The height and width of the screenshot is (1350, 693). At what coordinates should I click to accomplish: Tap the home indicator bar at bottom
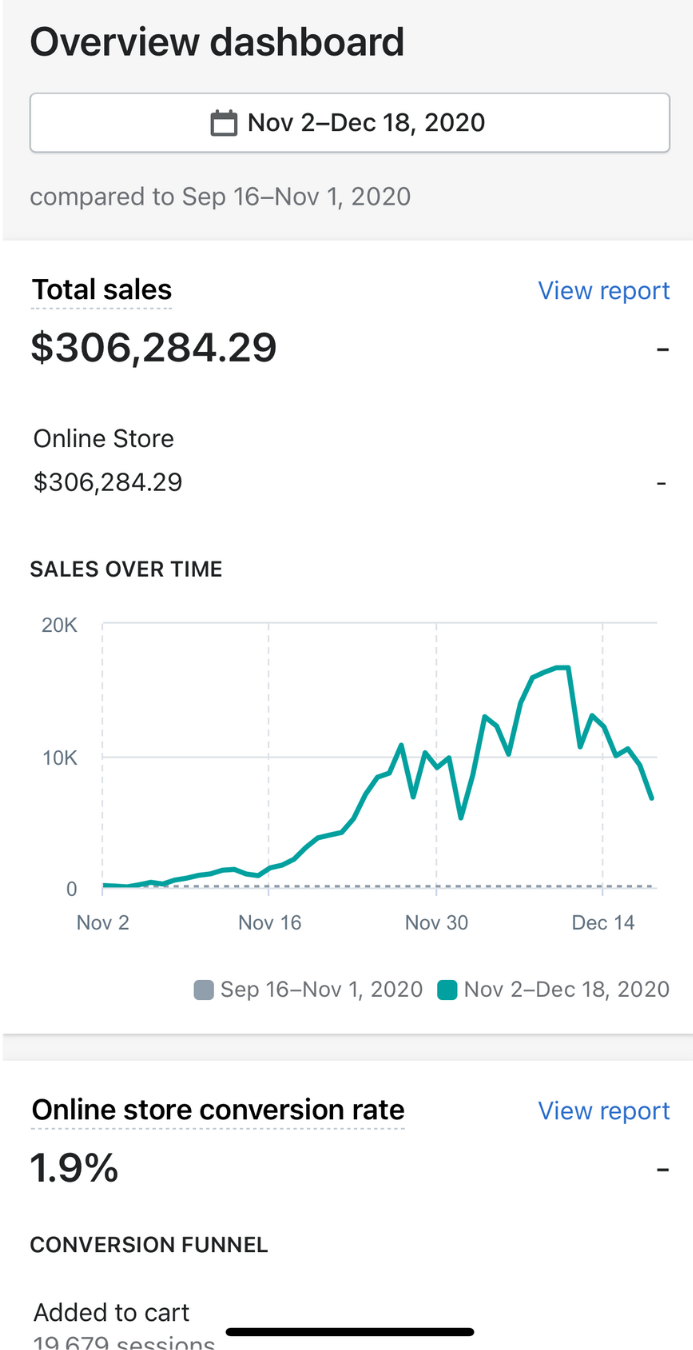click(350, 1332)
